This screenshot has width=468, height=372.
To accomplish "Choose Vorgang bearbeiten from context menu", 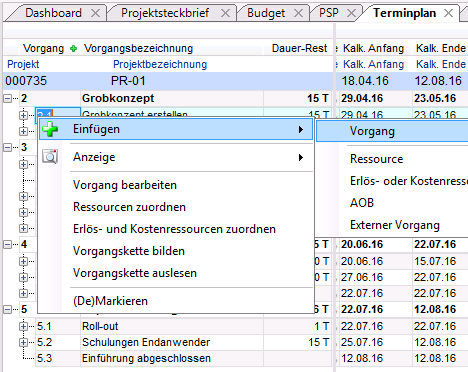I will tap(125, 185).
